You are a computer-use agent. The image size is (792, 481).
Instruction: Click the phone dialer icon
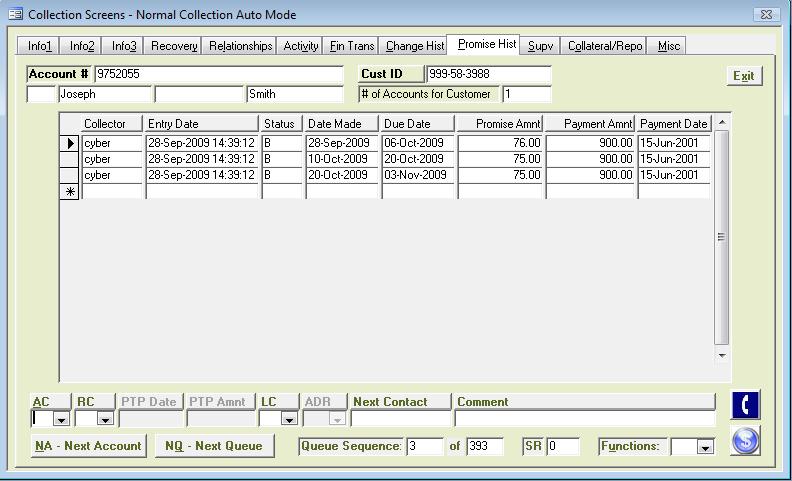point(745,405)
